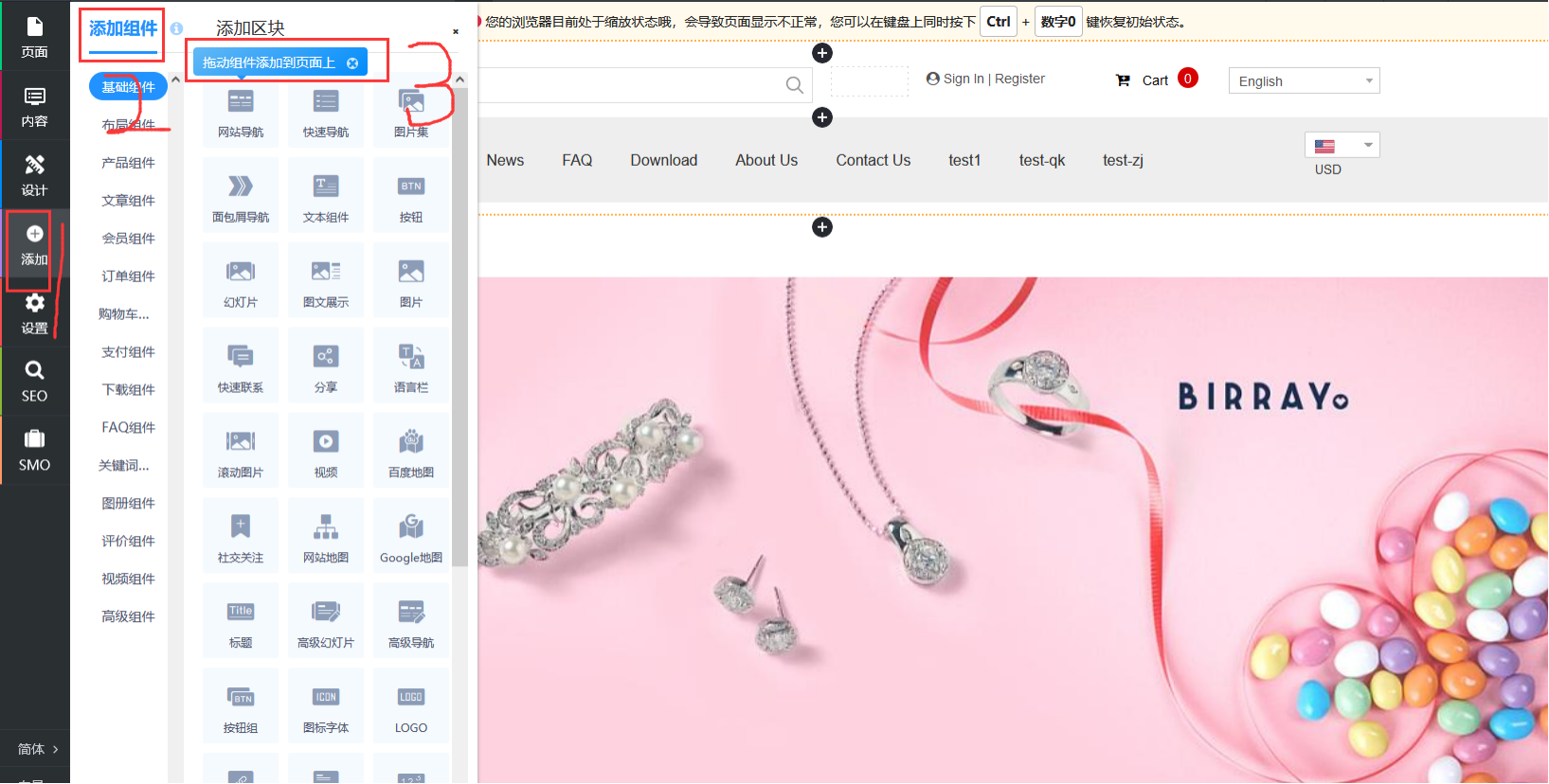Screen dimensions: 1549x784
Task: Choose the FAQ组件 category
Action: (128, 428)
